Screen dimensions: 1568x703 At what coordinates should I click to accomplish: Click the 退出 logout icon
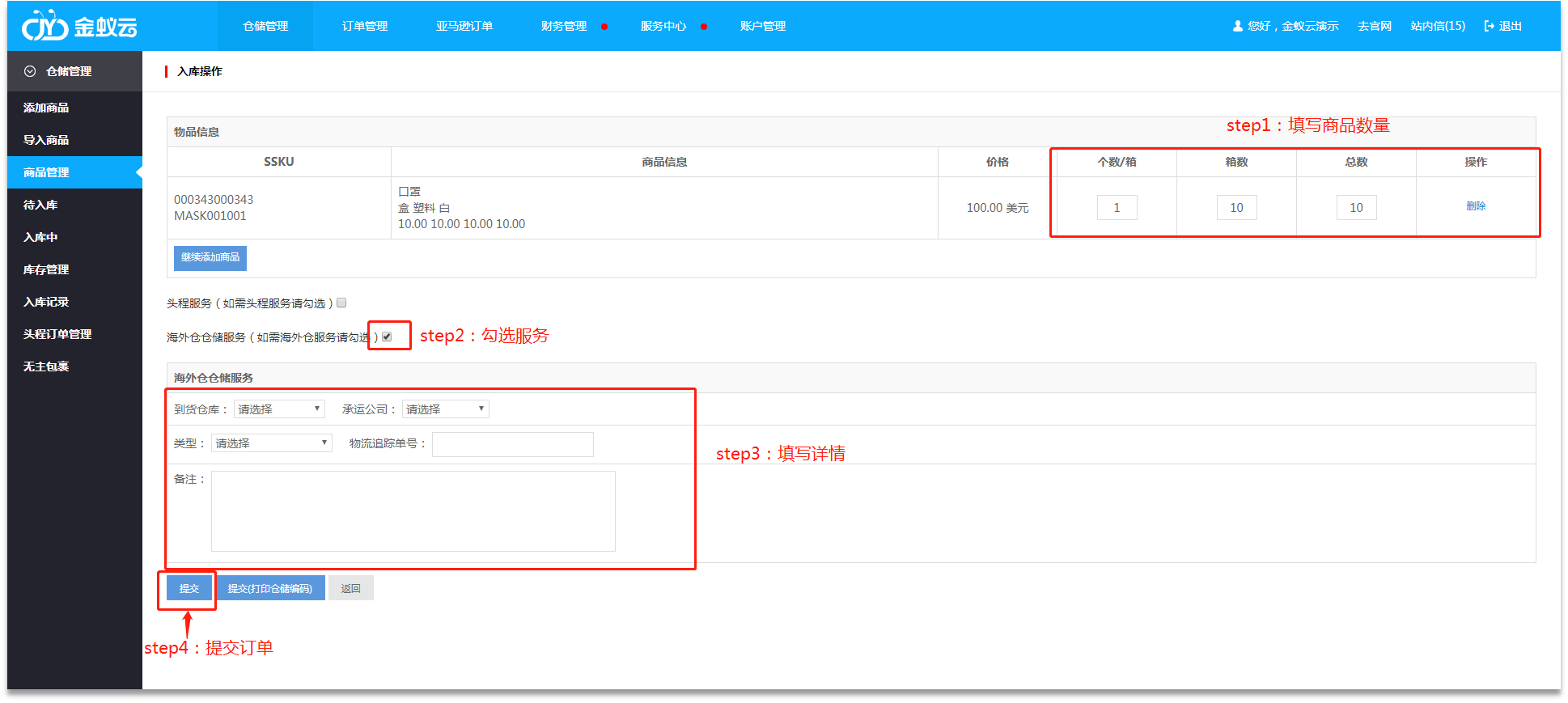pos(1489,26)
